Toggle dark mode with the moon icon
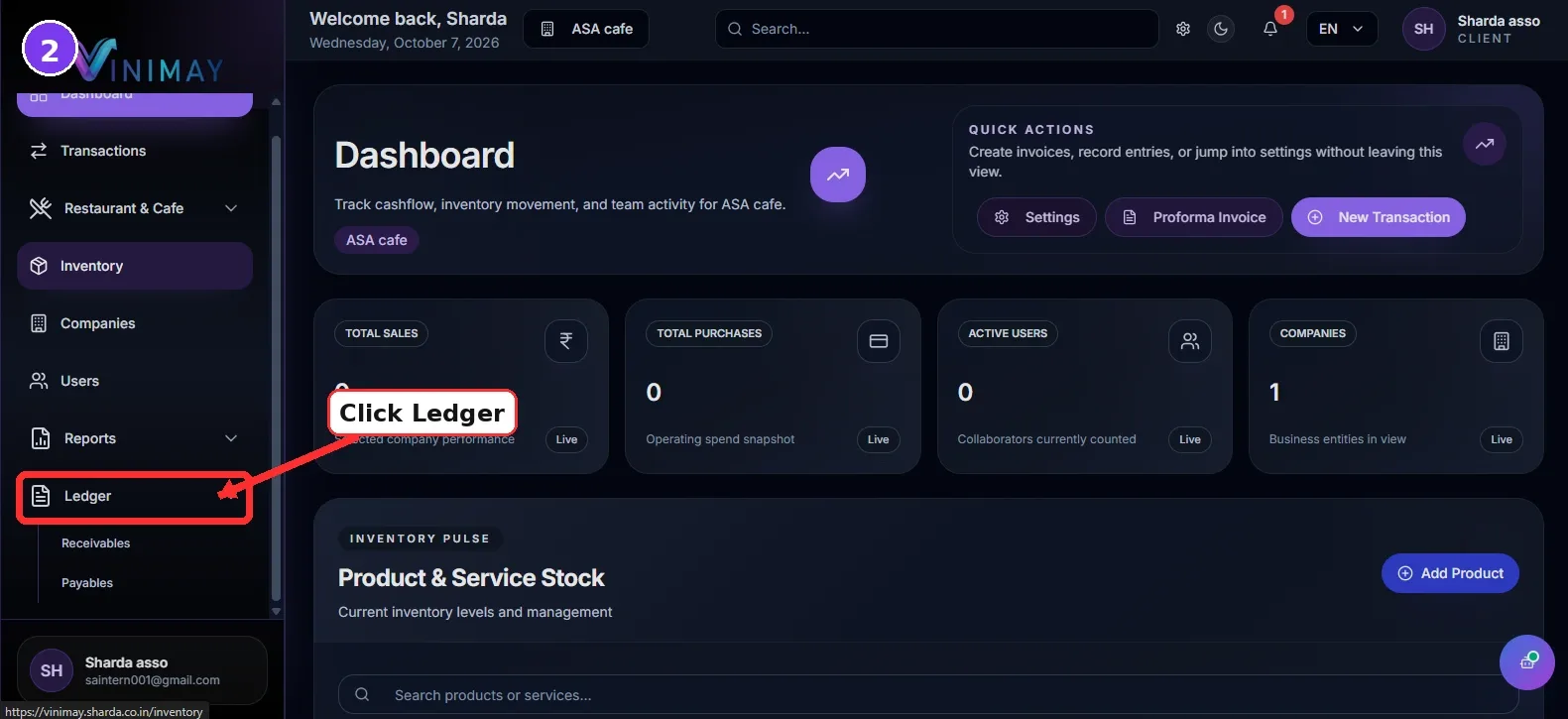Image resolution: width=1568 pixels, height=719 pixels. coord(1221,29)
